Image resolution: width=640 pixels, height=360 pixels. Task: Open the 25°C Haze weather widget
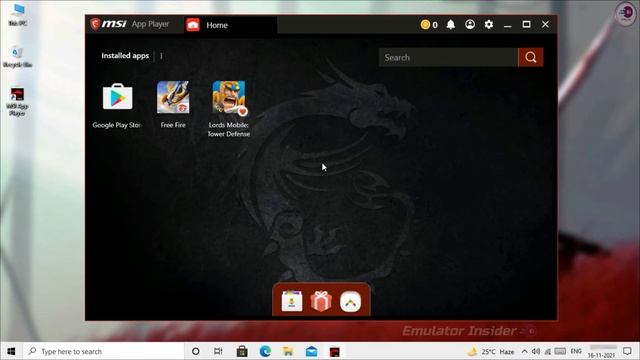[x=491, y=351]
